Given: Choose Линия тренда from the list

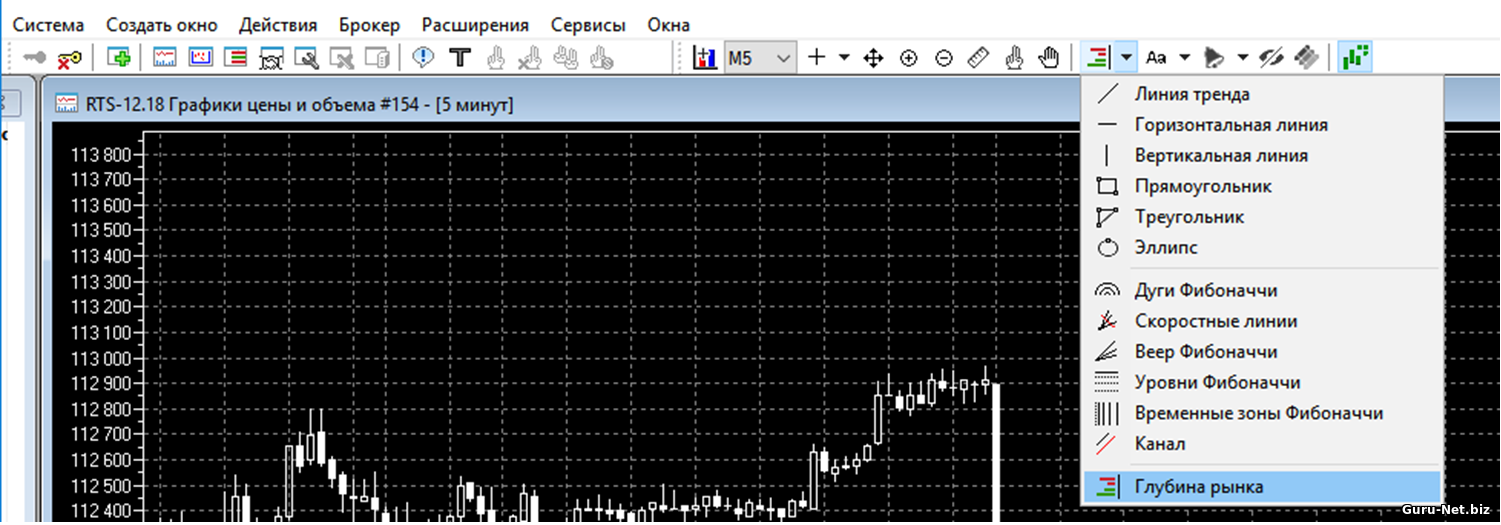Looking at the screenshot, I should click(1261, 95).
